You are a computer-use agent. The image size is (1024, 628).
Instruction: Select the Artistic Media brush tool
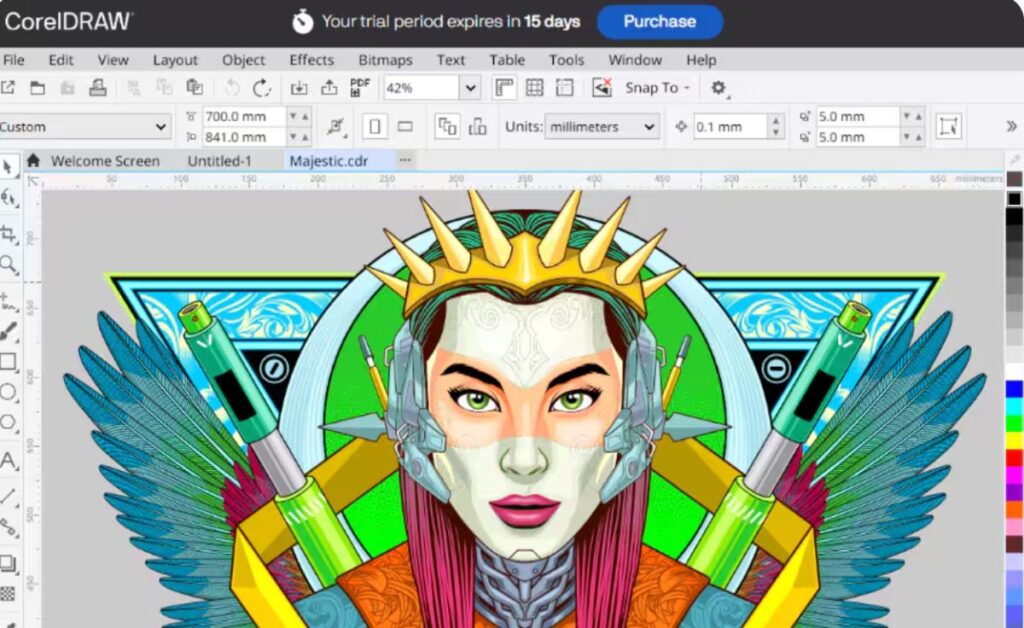8,332
